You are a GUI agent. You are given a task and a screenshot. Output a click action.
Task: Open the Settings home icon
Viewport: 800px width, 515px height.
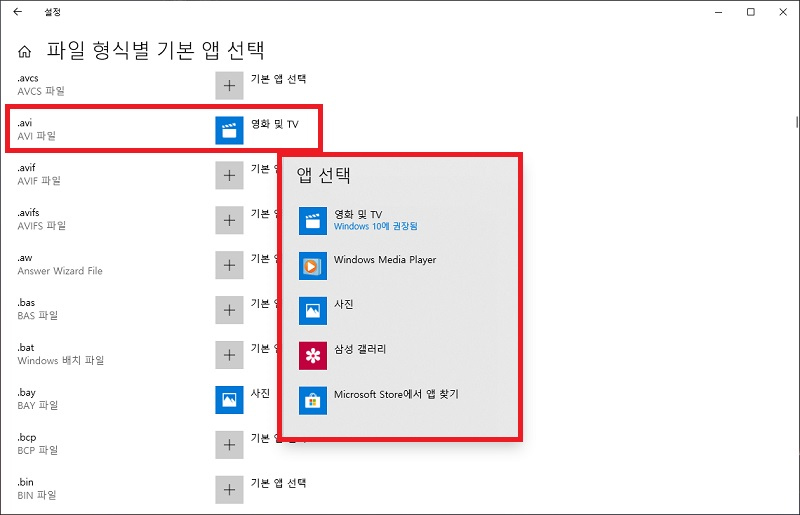pyautogui.click(x=24, y=51)
